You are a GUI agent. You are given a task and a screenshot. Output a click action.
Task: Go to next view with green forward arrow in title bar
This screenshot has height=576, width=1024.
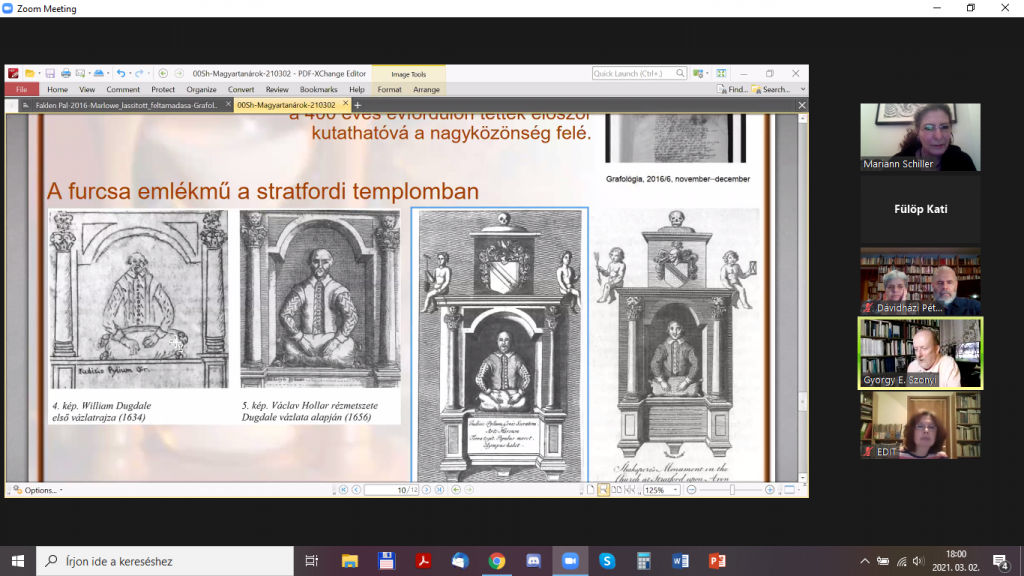pyautogui.click(x=179, y=74)
